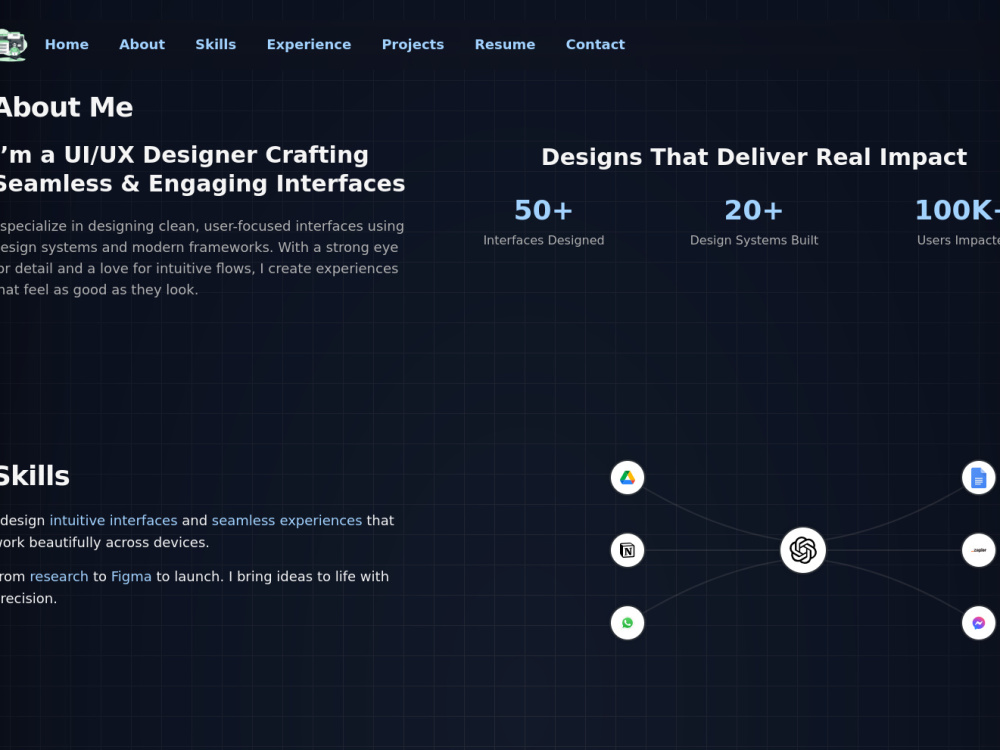Click the site logo icon
1000x750 pixels.
click(x=13, y=45)
